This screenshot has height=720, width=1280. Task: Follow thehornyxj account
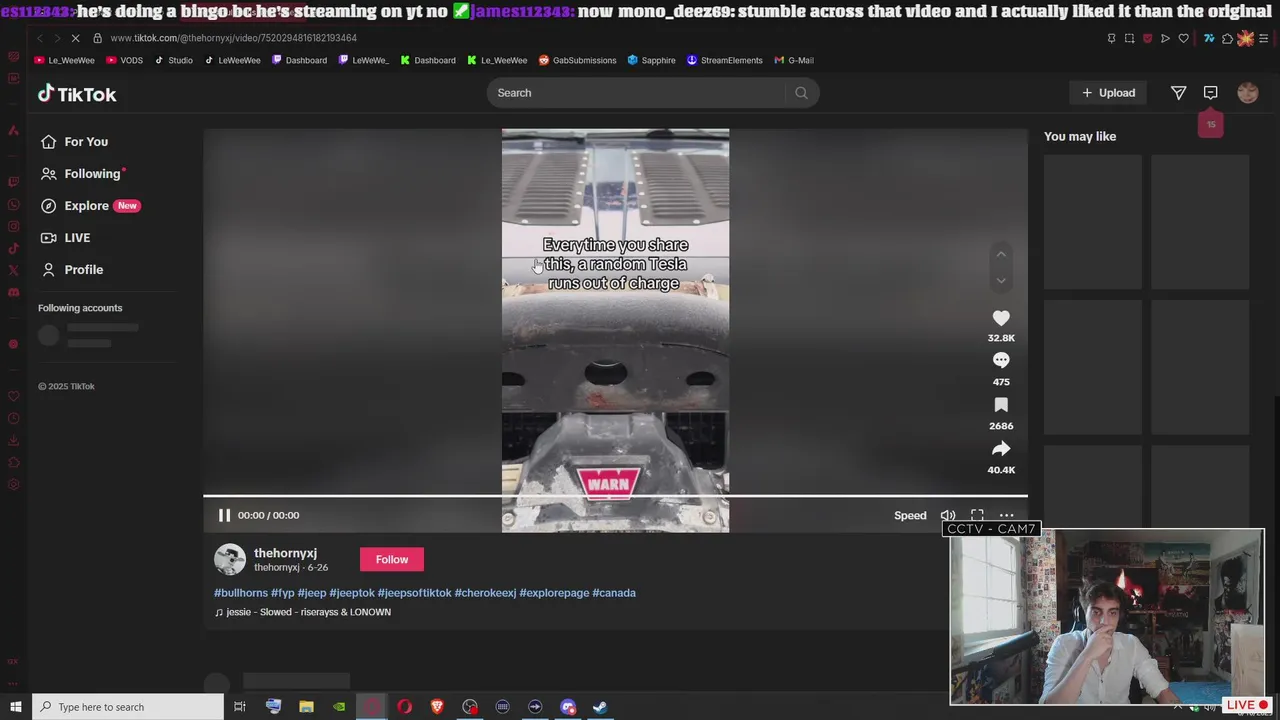(x=392, y=560)
